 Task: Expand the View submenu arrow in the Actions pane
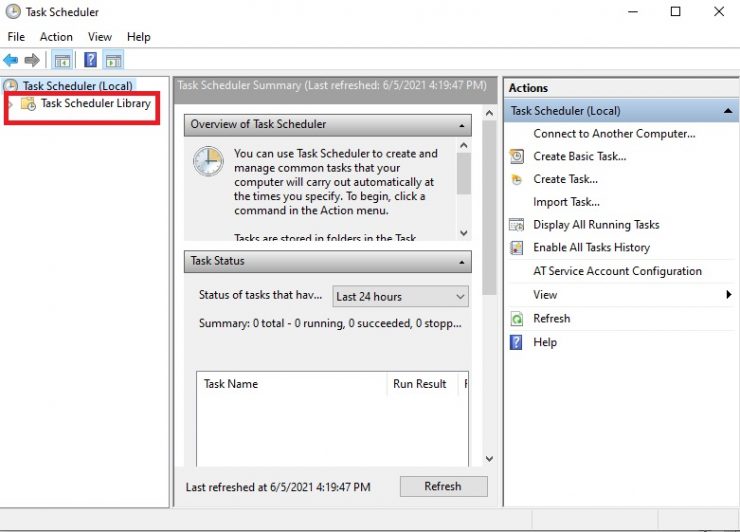[729, 295]
